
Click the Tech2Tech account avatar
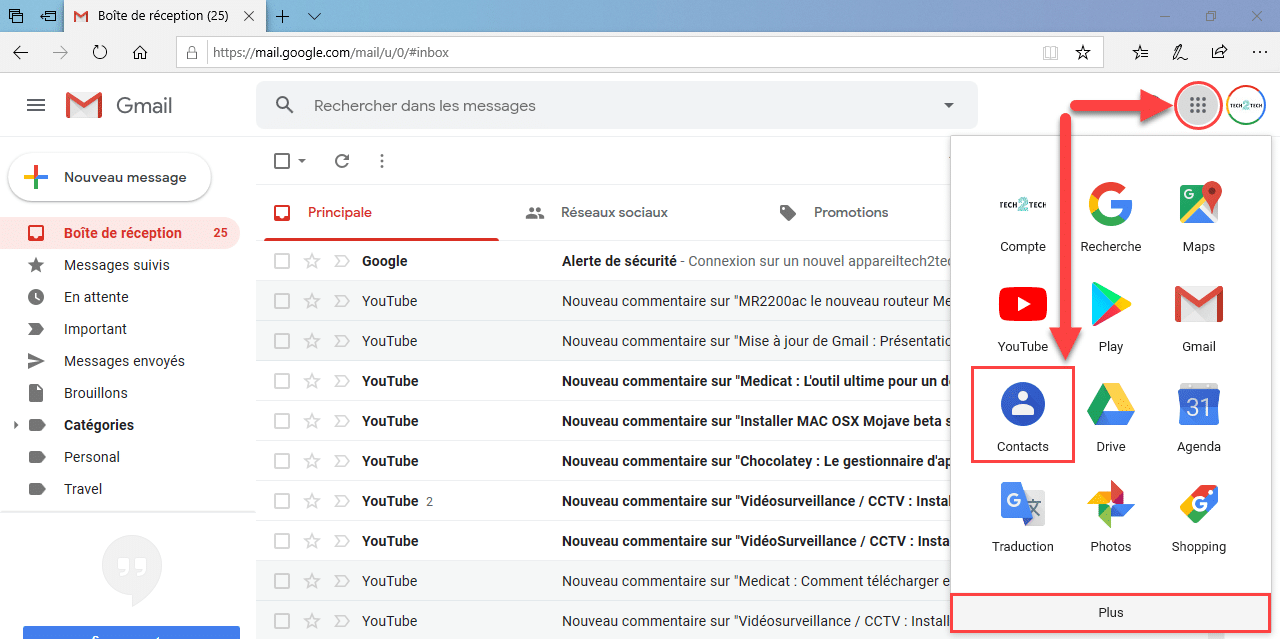pyautogui.click(x=1246, y=105)
